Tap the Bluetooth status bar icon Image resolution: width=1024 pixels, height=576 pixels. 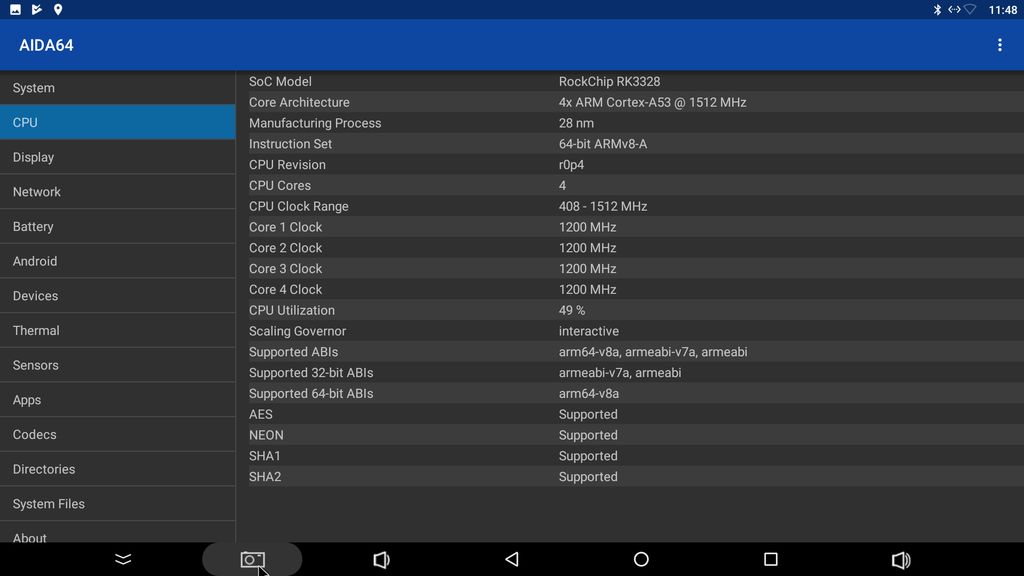(937, 9)
